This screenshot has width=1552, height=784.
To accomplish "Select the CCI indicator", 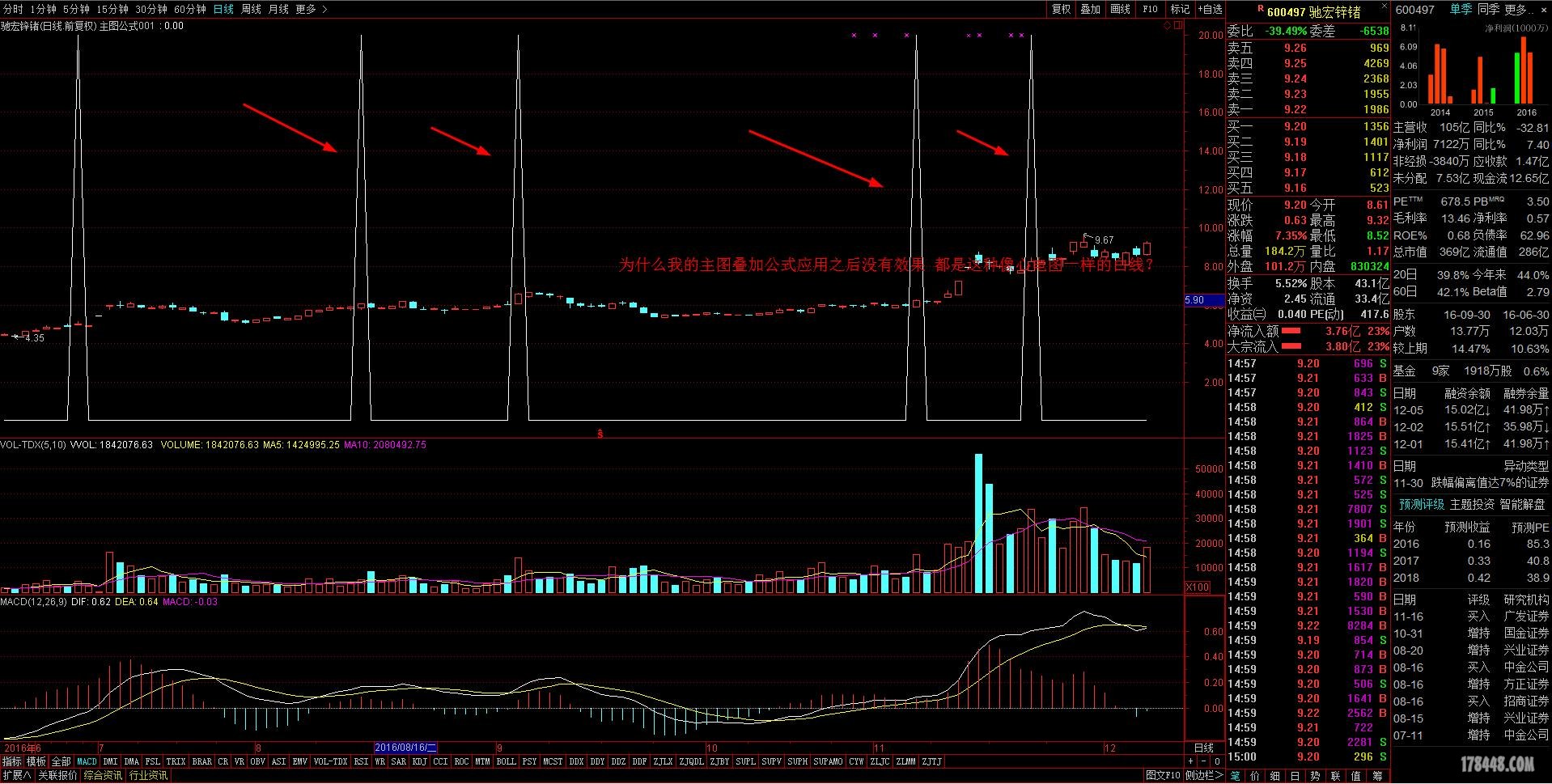I will [440, 761].
